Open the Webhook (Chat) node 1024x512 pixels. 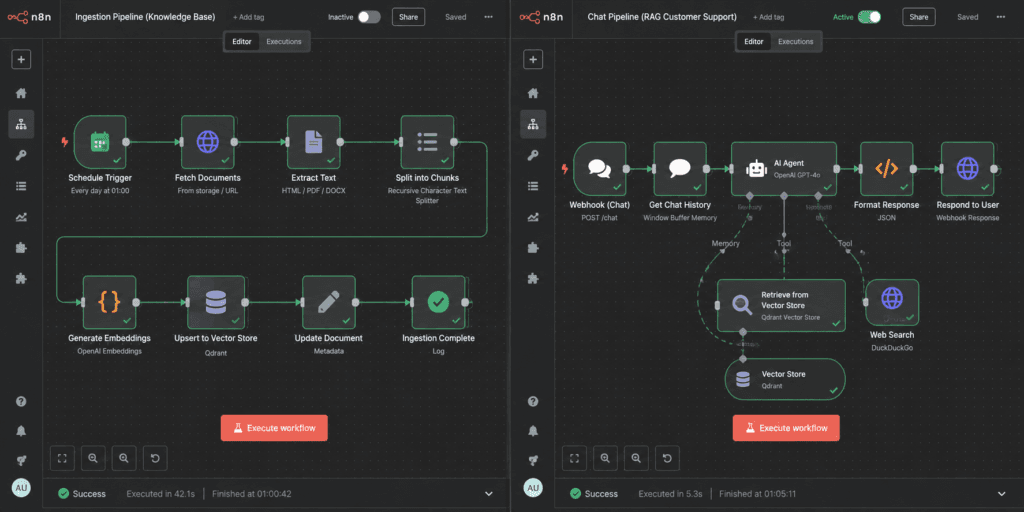600,169
